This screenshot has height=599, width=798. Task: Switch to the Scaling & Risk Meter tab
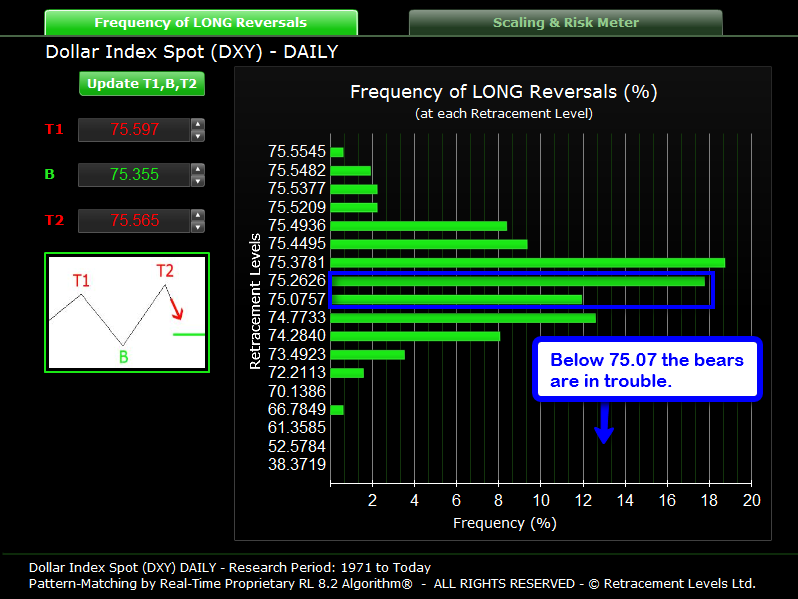(565, 22)
